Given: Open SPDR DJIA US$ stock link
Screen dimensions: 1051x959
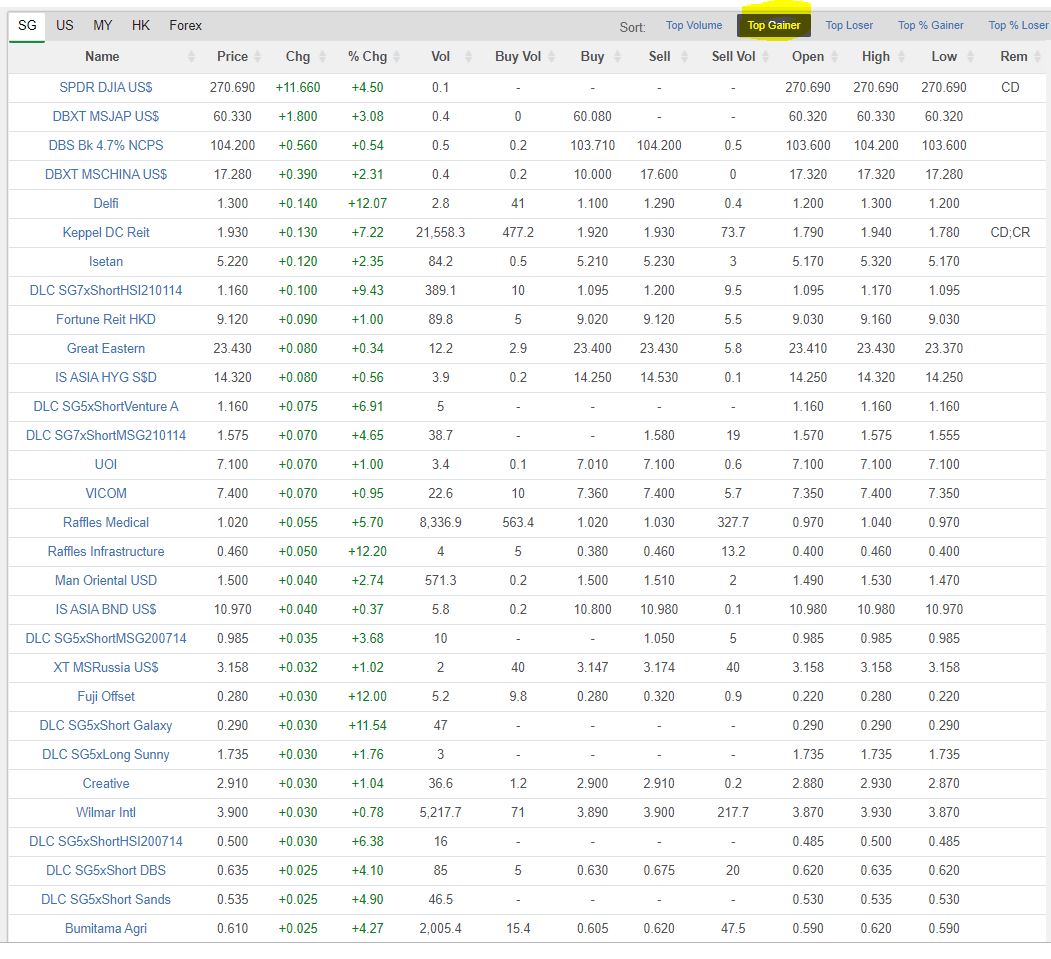Looking at the screenshot, I should coord(106,88).
